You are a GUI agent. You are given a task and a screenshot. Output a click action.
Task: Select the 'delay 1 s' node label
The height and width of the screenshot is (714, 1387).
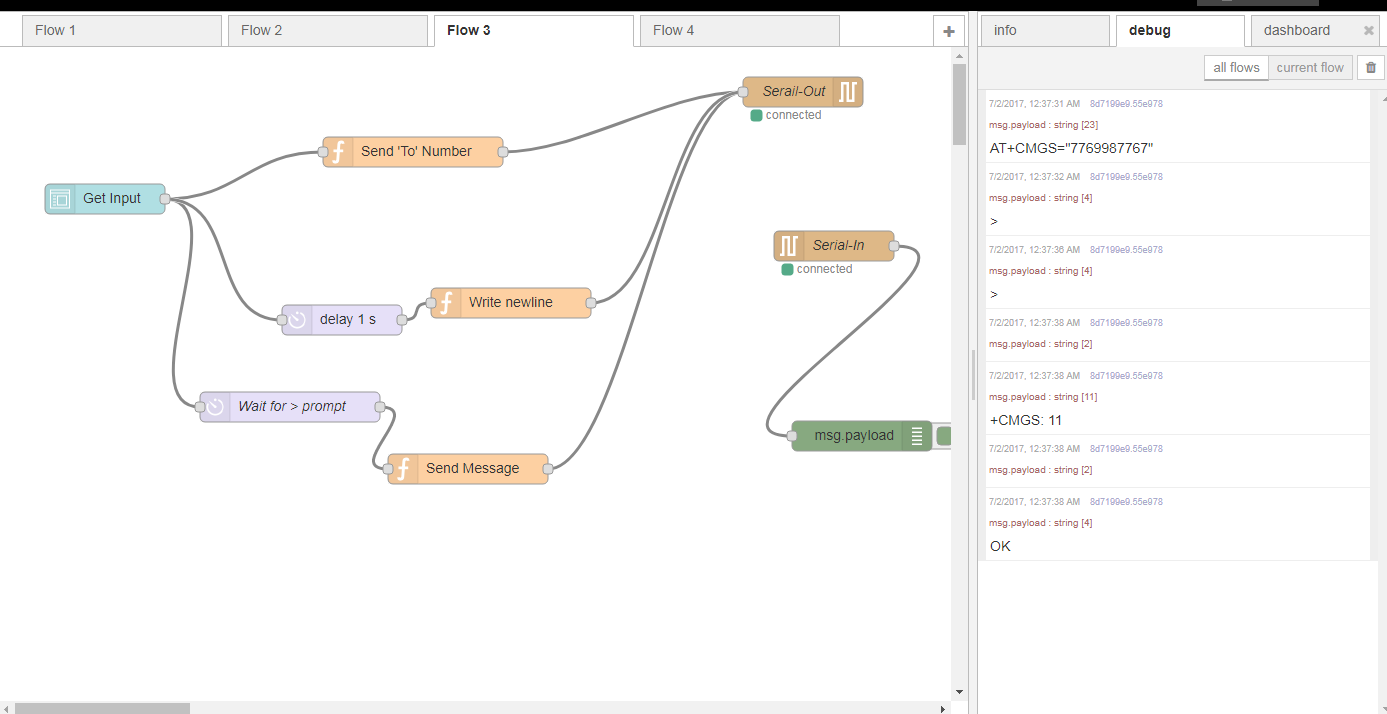pyautogui.click(x=348, y=320)
